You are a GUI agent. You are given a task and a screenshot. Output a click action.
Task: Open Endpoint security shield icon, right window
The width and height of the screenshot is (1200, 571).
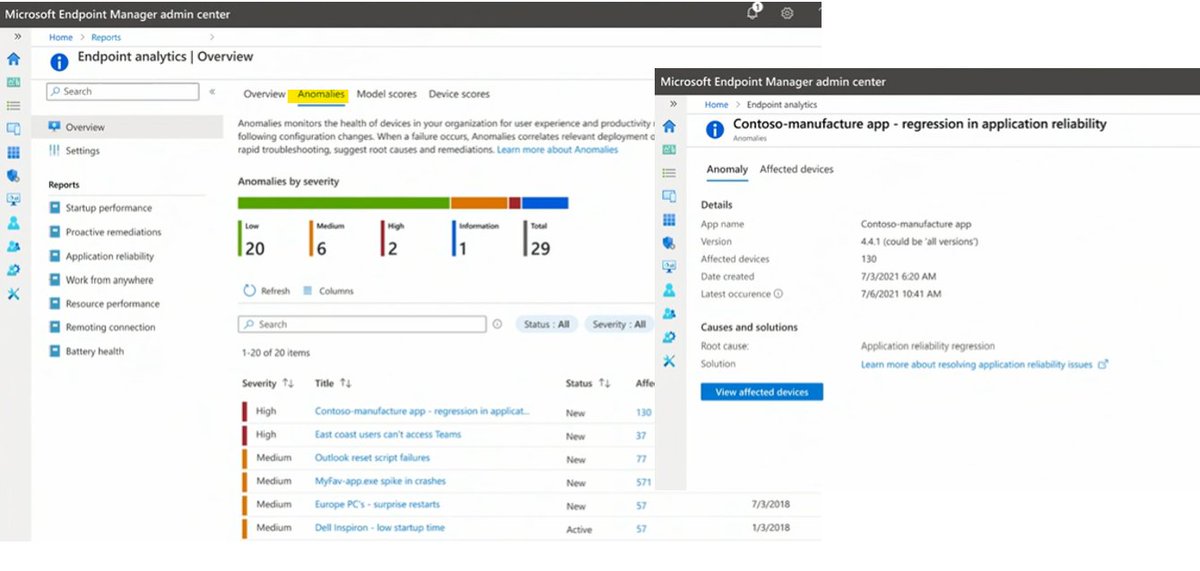(x=669, y=243)
